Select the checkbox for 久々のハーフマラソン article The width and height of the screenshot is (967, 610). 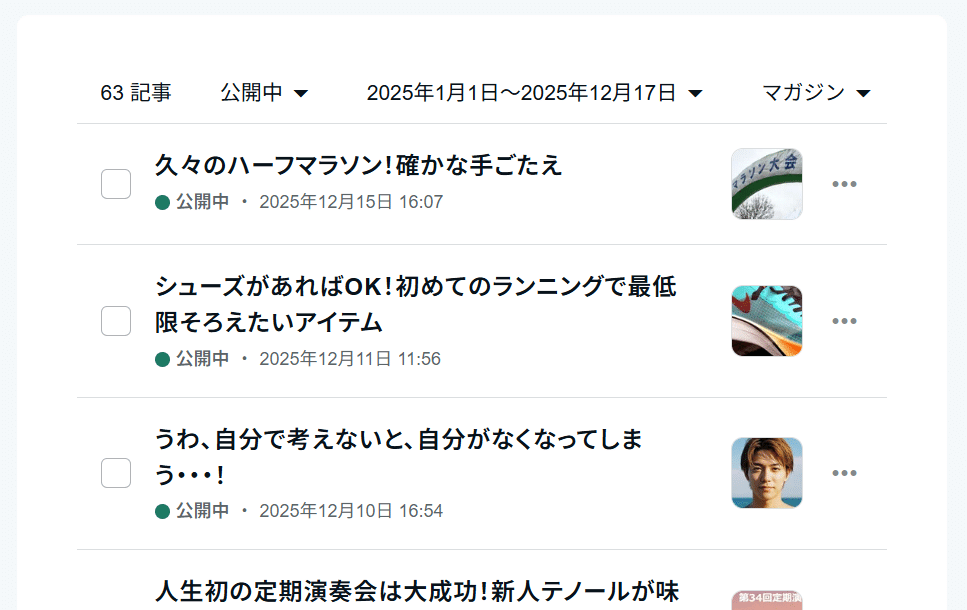point(116,184)
